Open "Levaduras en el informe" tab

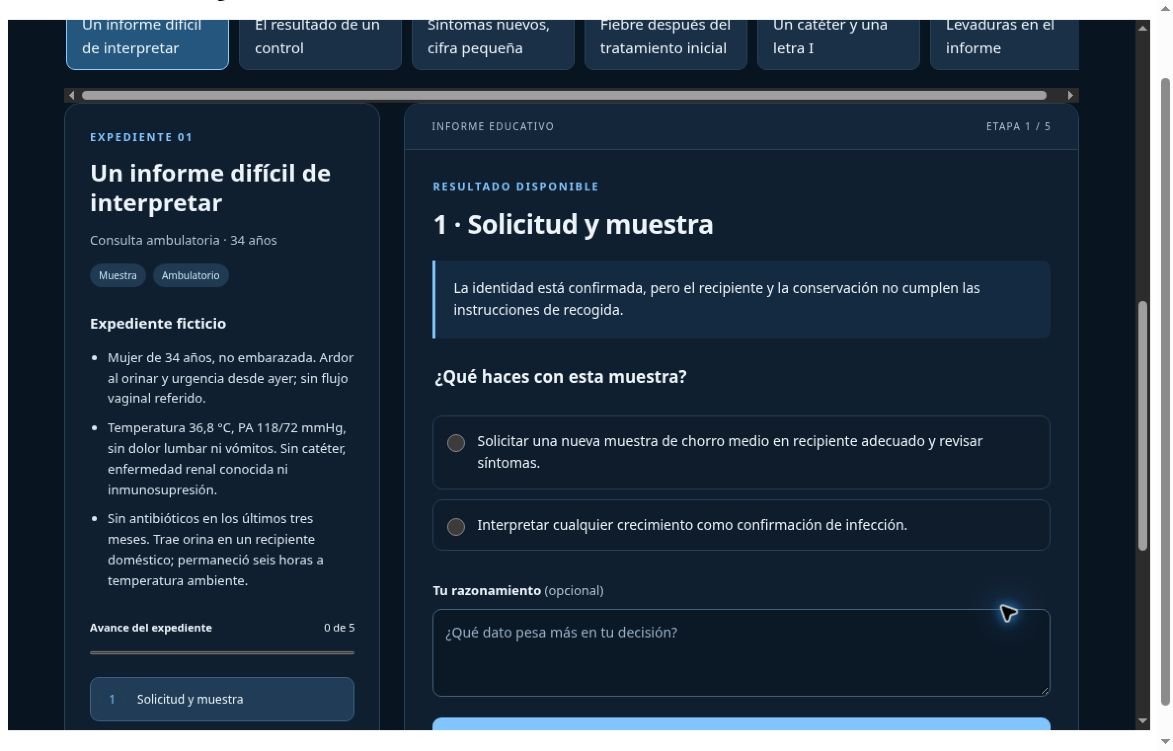[1005, 44]
